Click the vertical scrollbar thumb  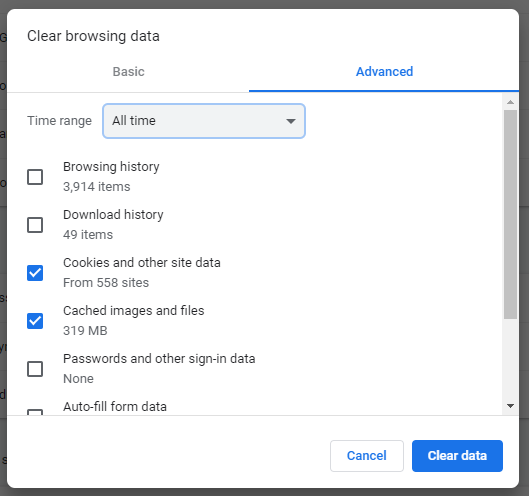[x=510, y=214]
